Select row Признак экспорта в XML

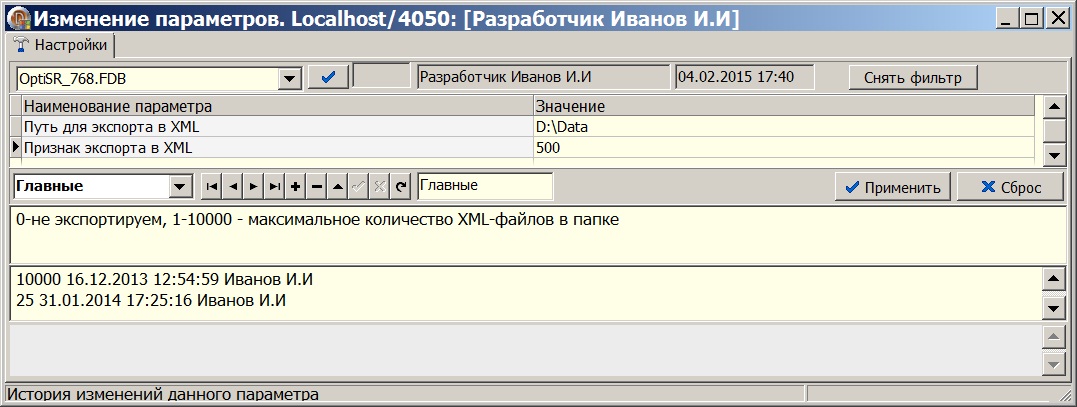point(277,147)
